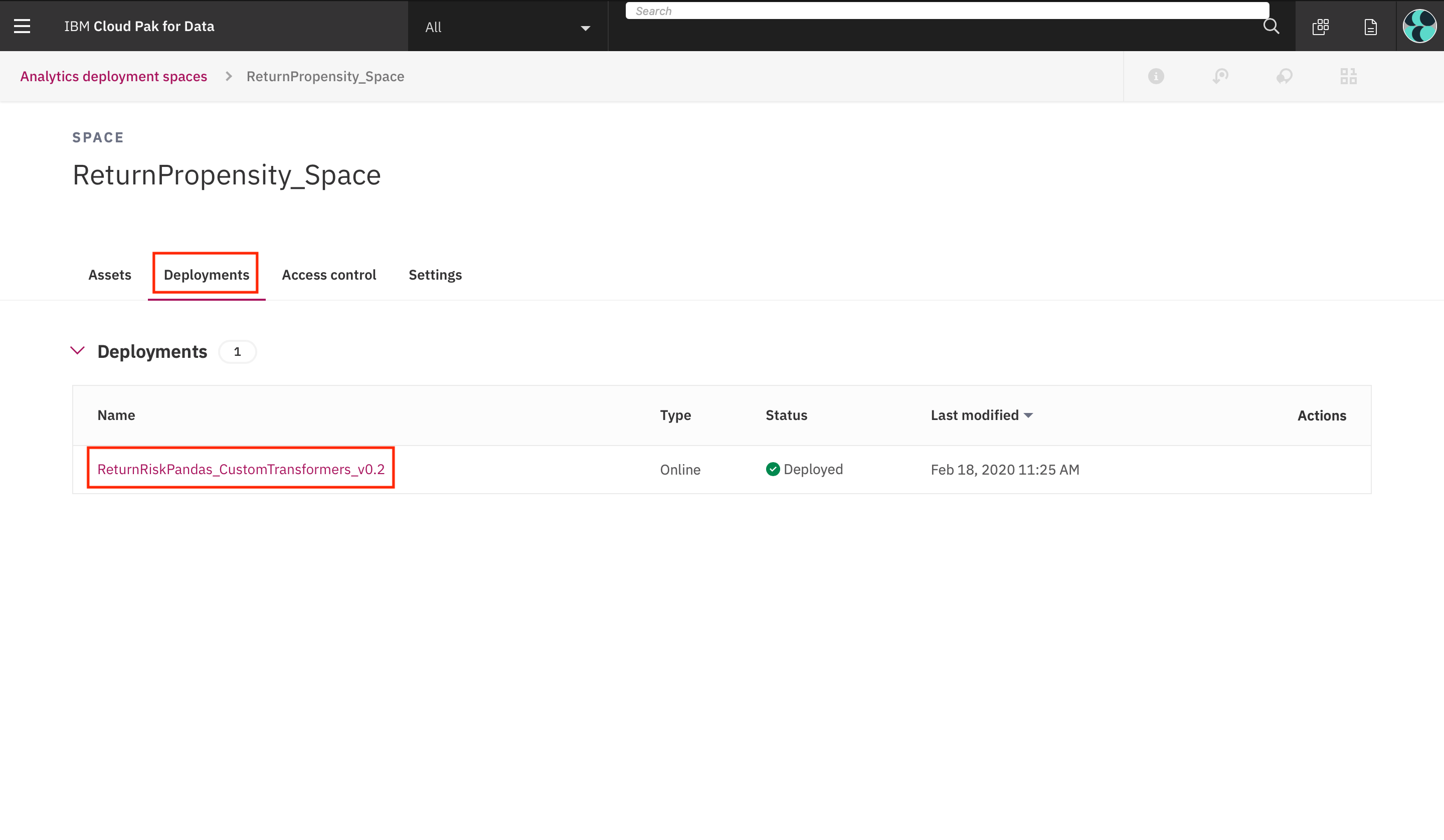The height and width of the screenshot is (840, 1444).
Task: Click the data grid squares icon
Action: [1348, 76]
